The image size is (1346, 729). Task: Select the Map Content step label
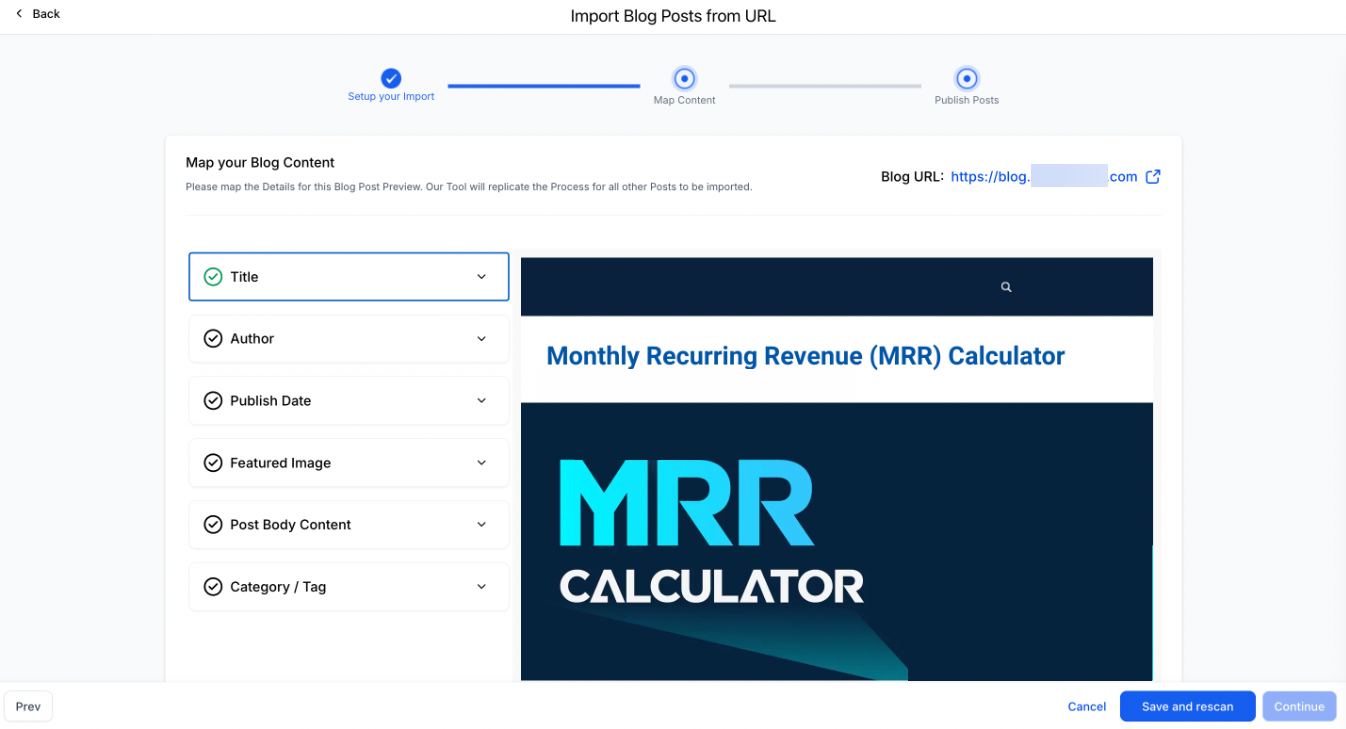684,100
